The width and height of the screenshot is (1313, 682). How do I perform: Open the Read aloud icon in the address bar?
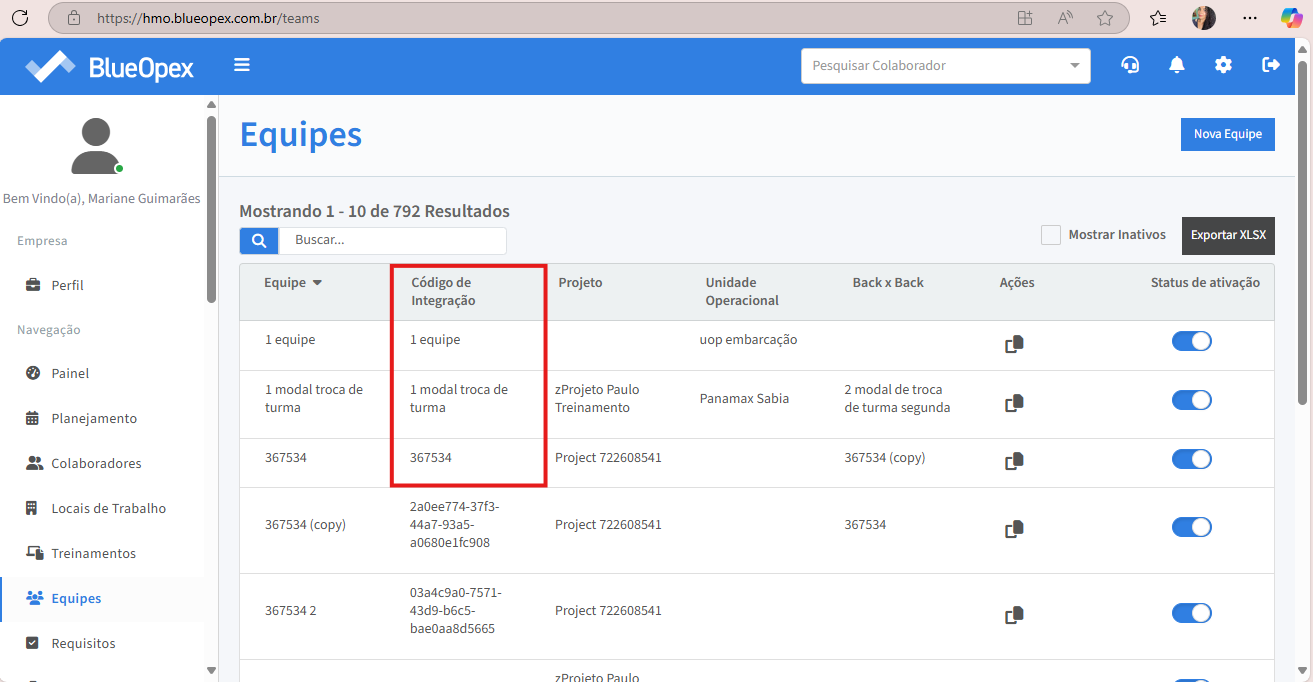pyautogui.click(x=1065, y=18)
